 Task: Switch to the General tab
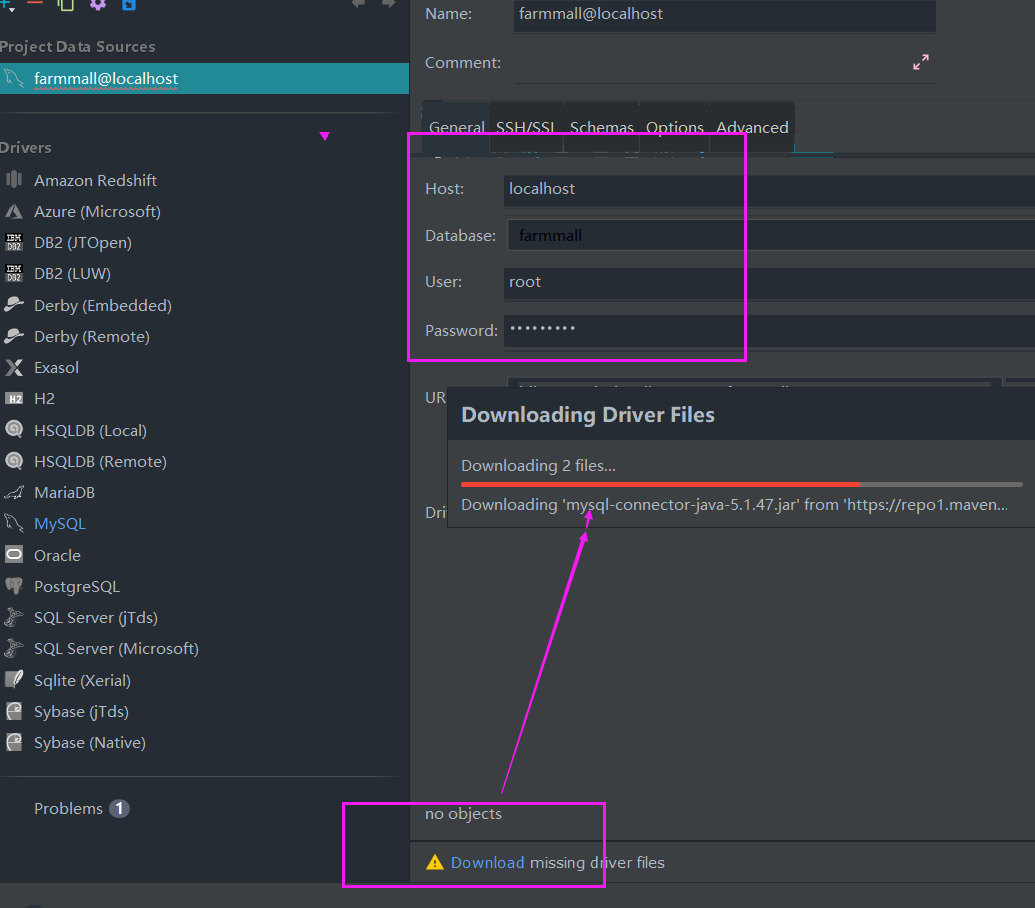(x=456, y=127)
